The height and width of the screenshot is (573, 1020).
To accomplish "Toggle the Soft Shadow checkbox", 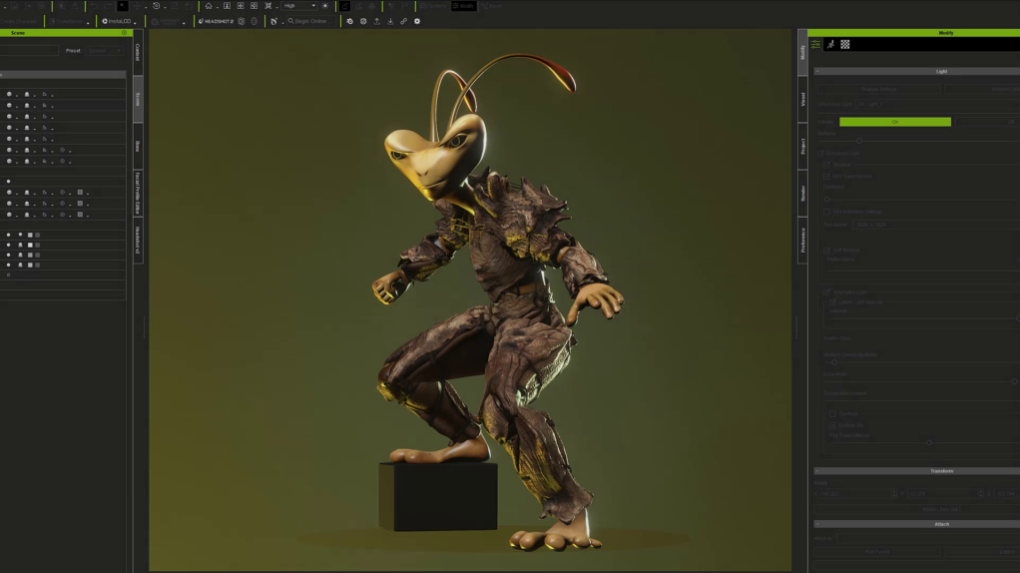I will coord(827,250).
